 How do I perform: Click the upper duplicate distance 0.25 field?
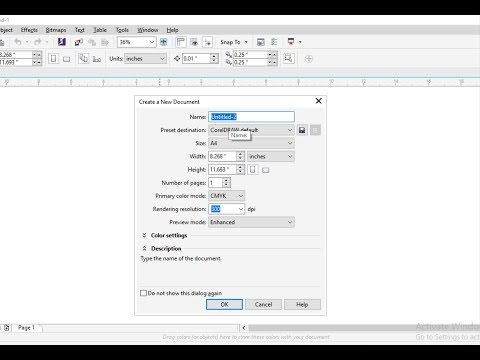point(250,54)
